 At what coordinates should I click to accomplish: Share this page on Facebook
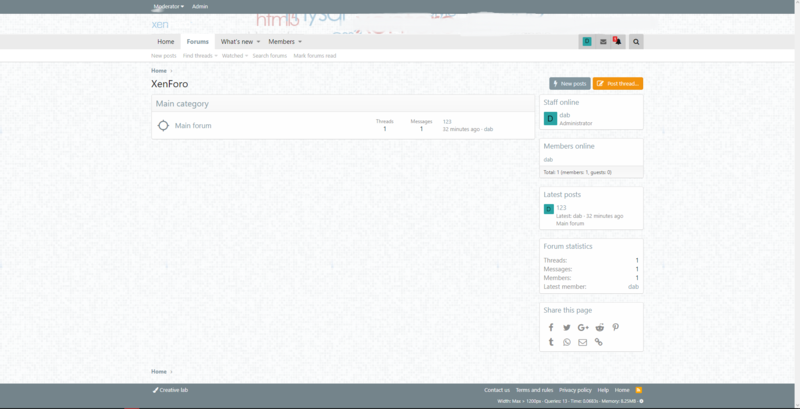click(x=551, y=327)
